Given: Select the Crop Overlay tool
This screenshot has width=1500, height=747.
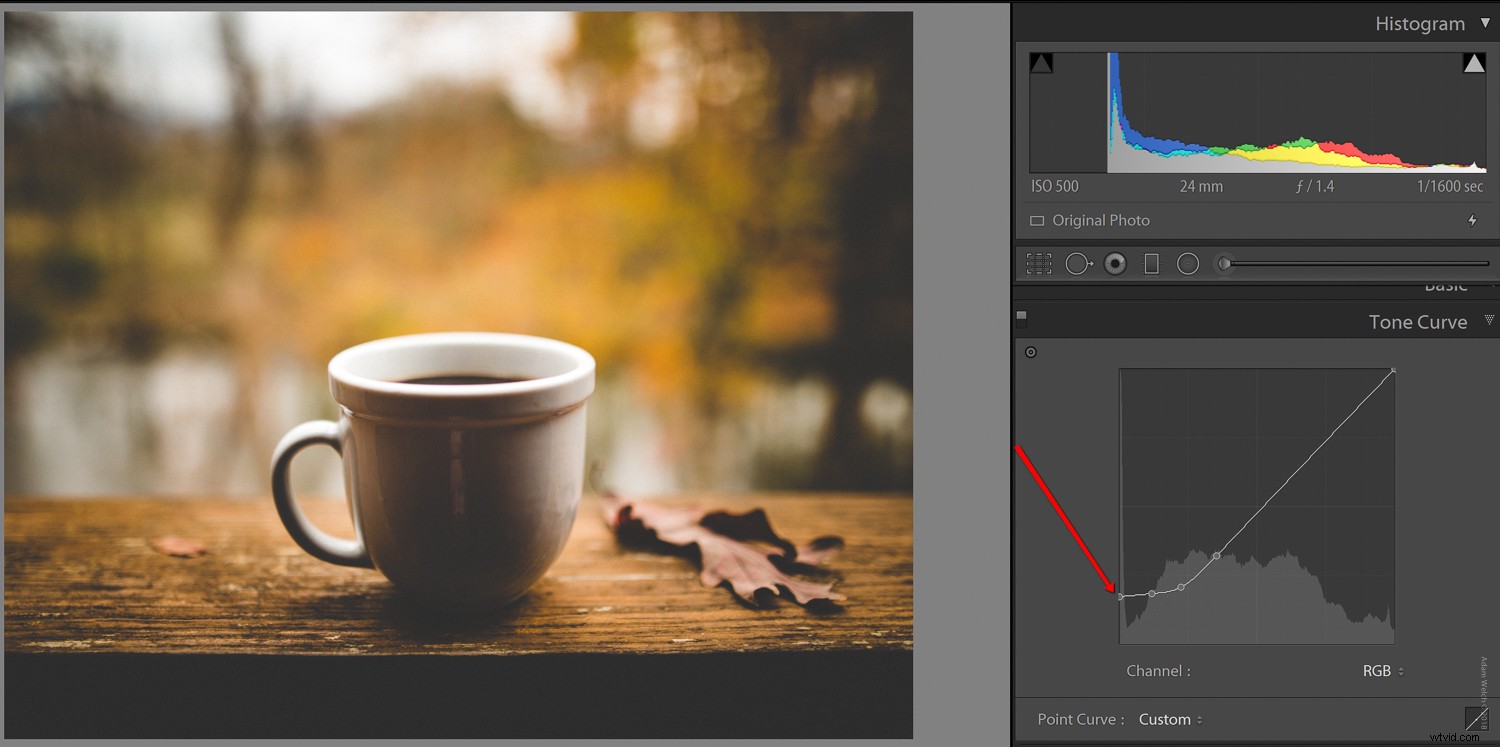Looking at the screenshot, I should pyautogui.click(x=1038, y=263).
